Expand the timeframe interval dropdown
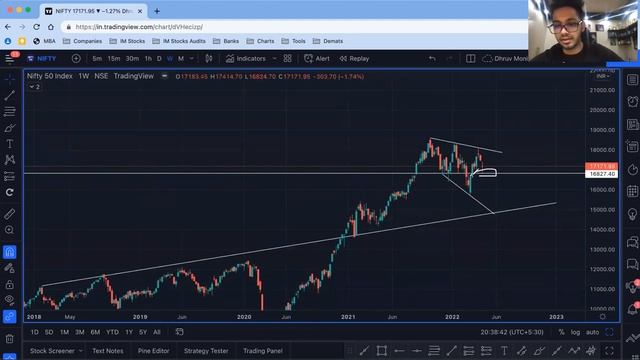 coord(191,58)
